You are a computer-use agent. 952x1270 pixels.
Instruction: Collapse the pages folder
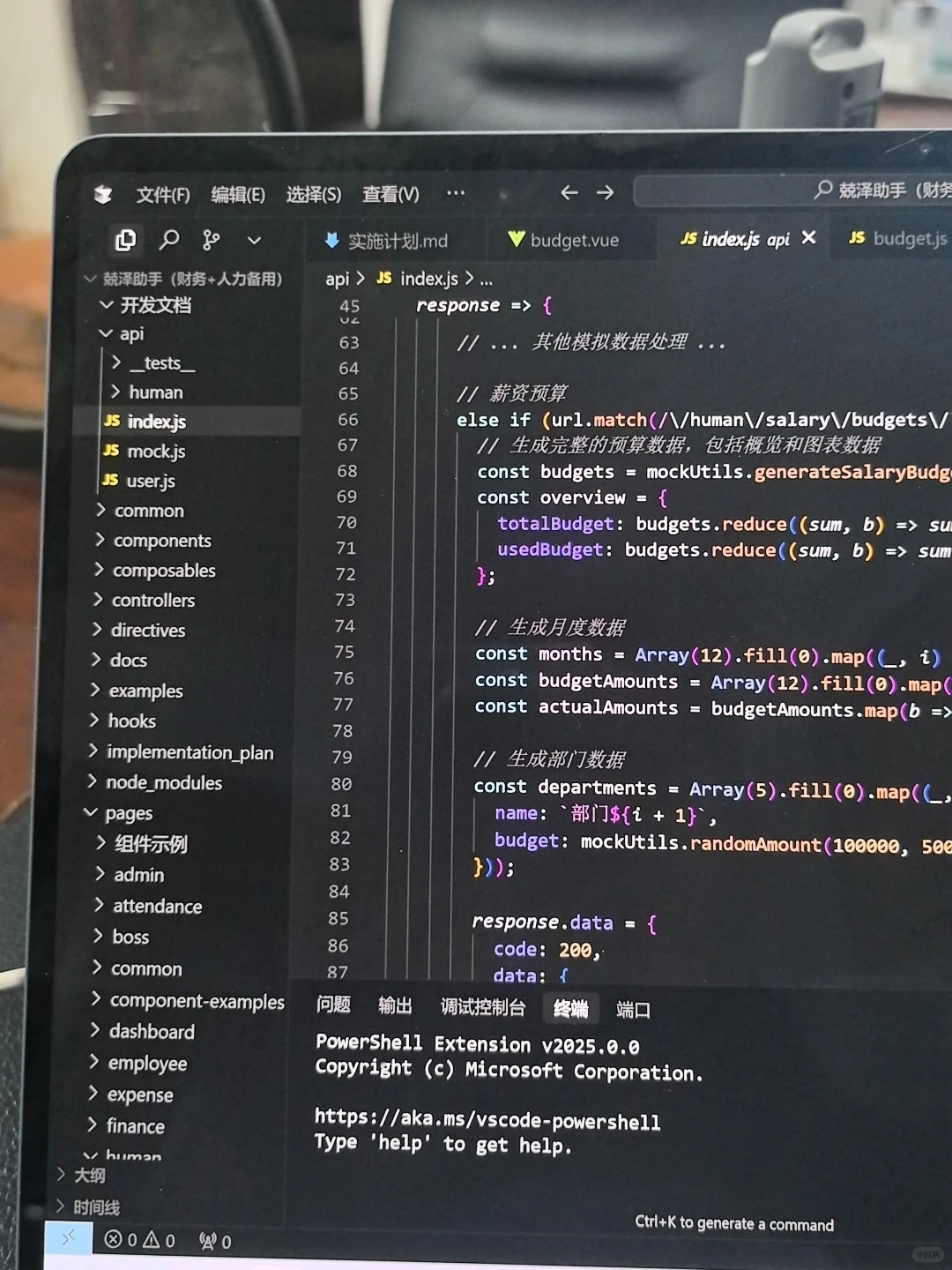(x=118, y=813)
